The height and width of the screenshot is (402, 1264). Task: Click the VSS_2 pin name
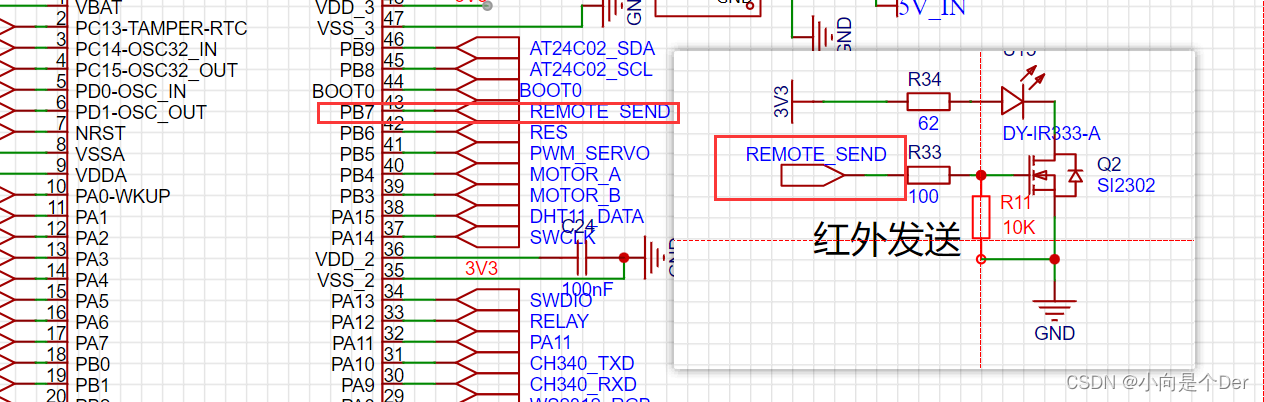[346, 280]
